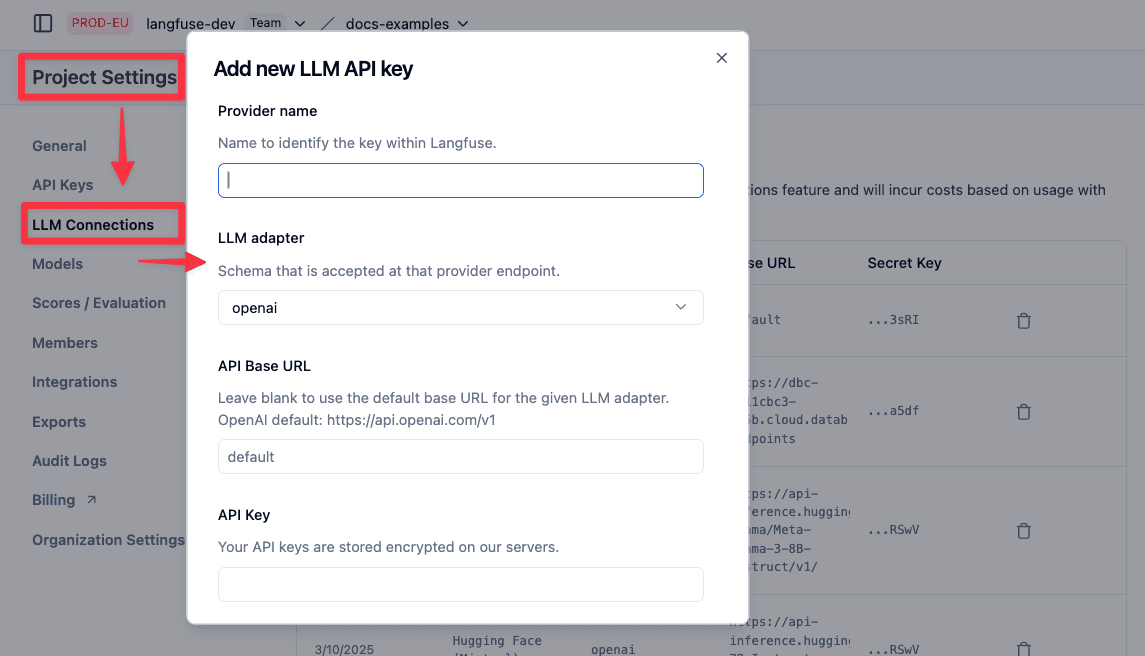Navigate to Scores / Evaluation settings
Image resolution: width=1145 pixels, height=656 pixels.
coord(99,303)
